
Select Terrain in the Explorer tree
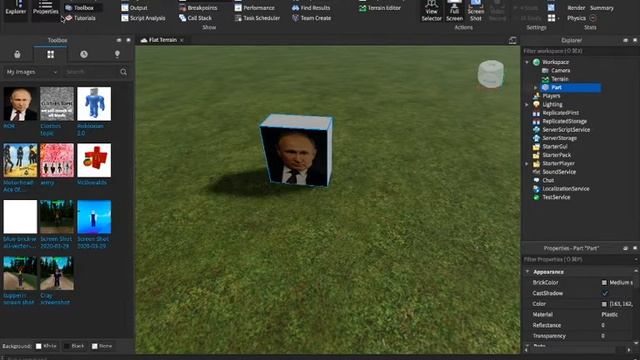click(560, 79)
